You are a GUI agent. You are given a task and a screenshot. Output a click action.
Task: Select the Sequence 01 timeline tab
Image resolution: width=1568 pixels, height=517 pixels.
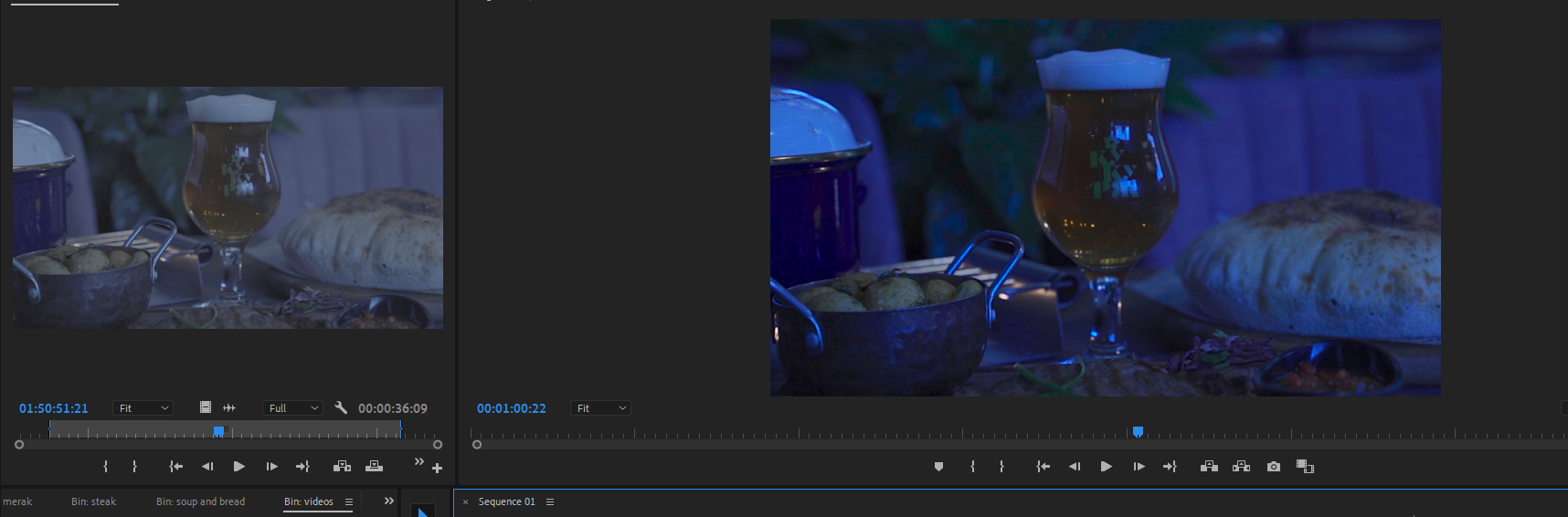click(507, 501)
